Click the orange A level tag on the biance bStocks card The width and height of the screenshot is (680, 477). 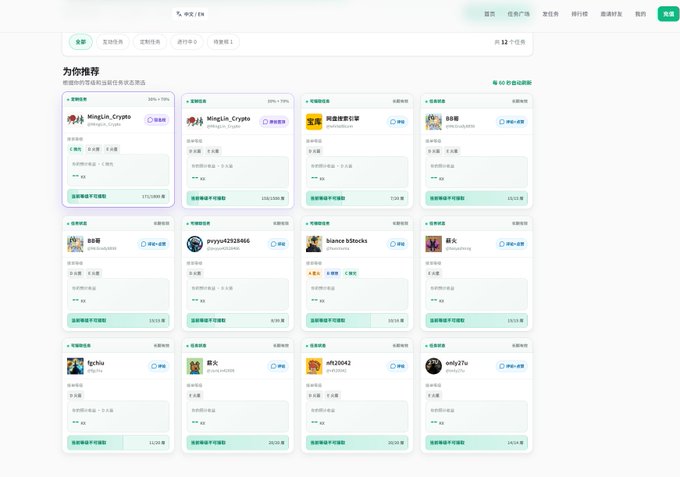click(314, 273)
